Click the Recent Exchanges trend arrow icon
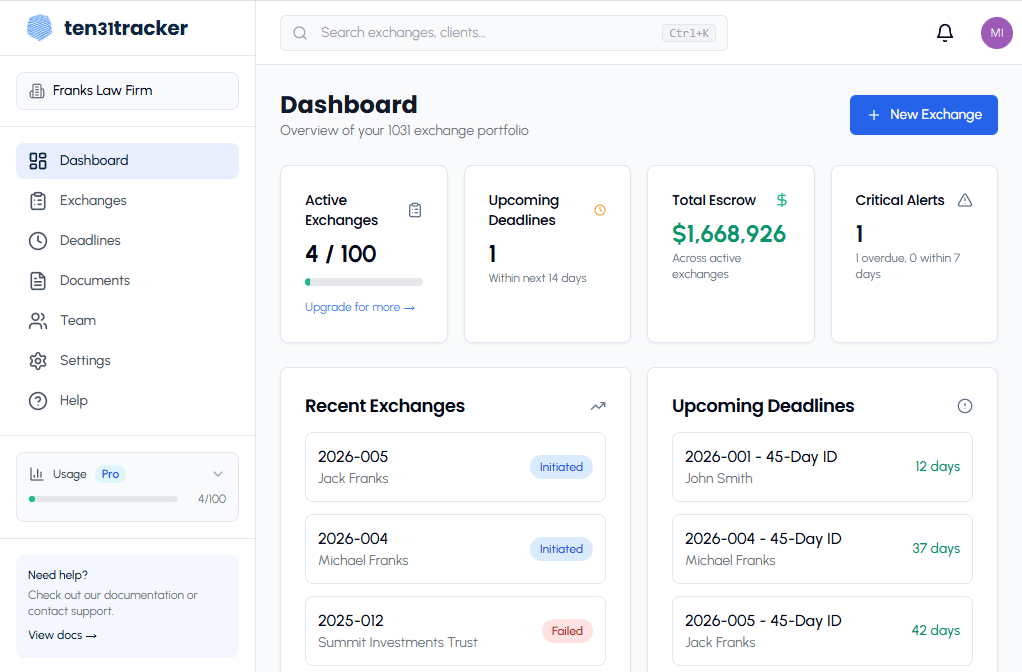Viewport: 1022px width, 672px height. (598, 406)
